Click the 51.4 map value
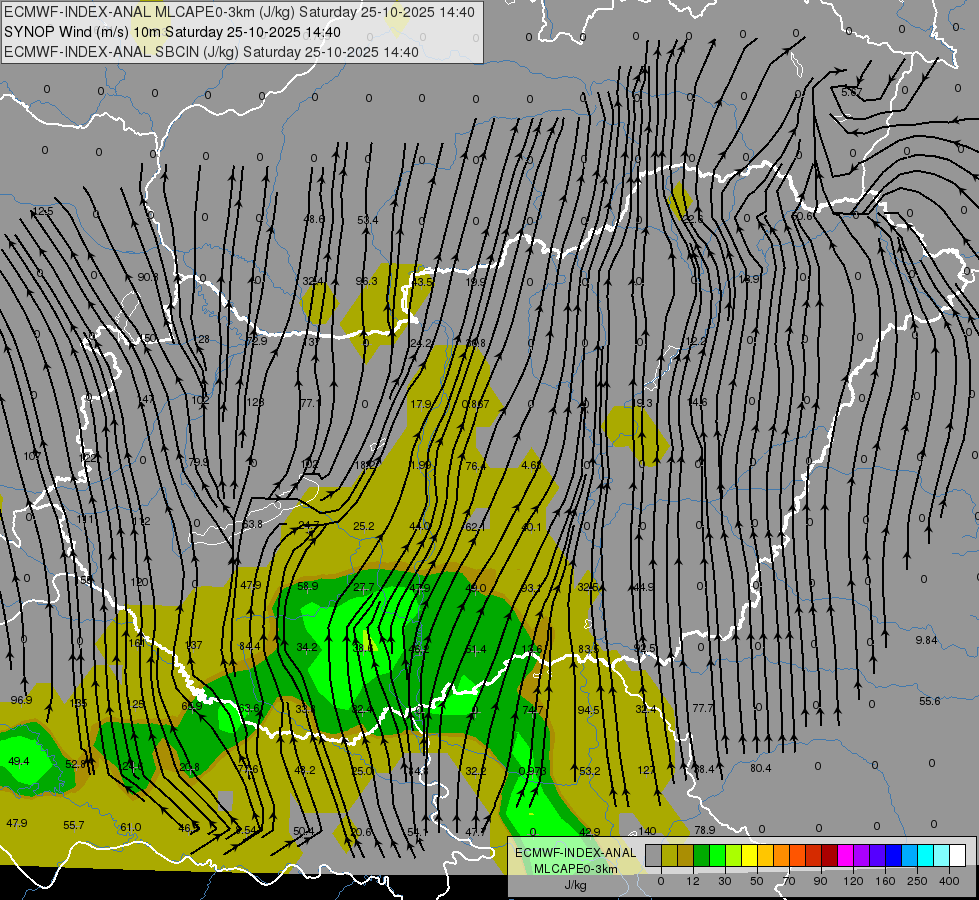The height and width of the screenshot is (900, 979). click(x=476, y=650)
